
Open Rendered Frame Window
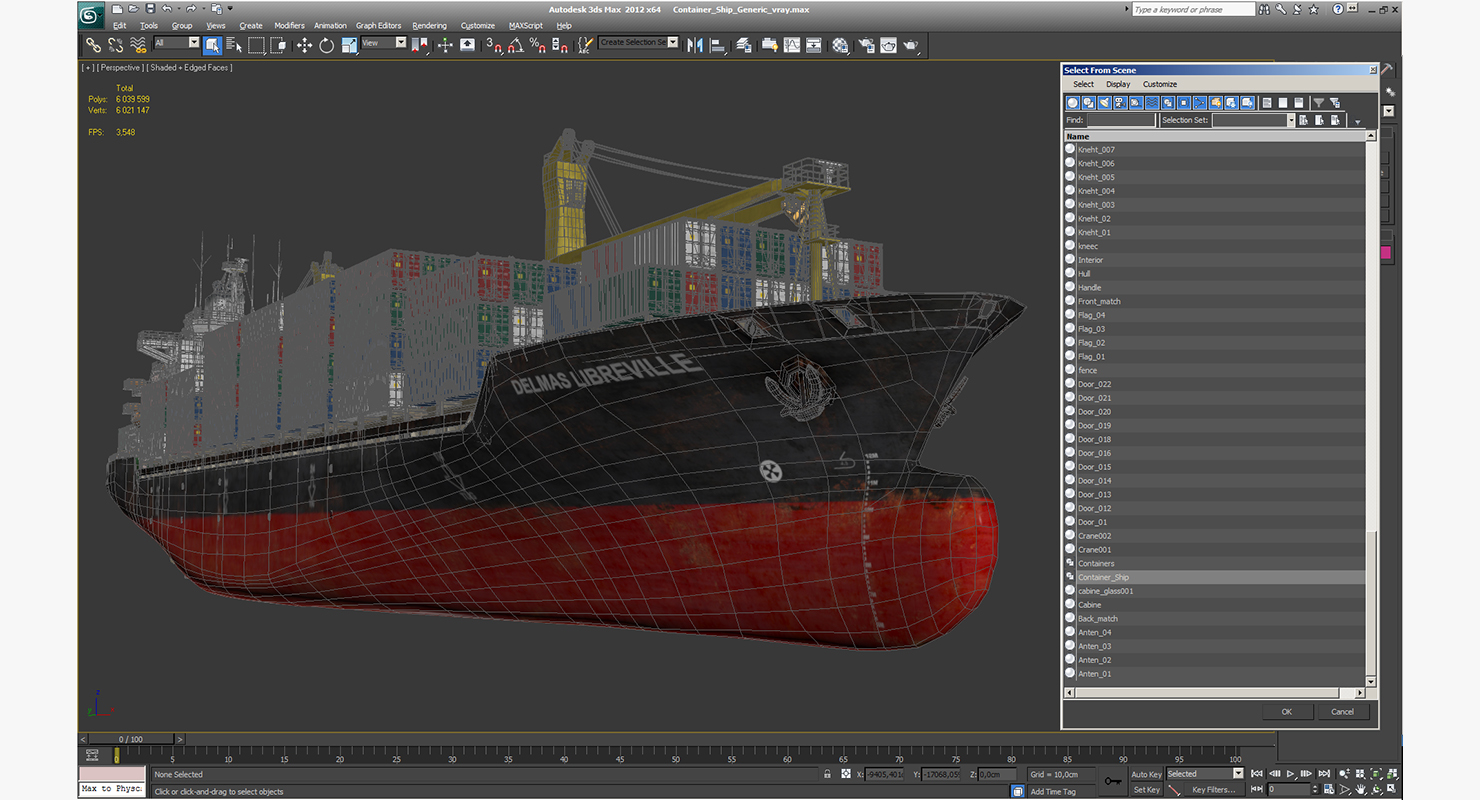(x=888, y=45)
